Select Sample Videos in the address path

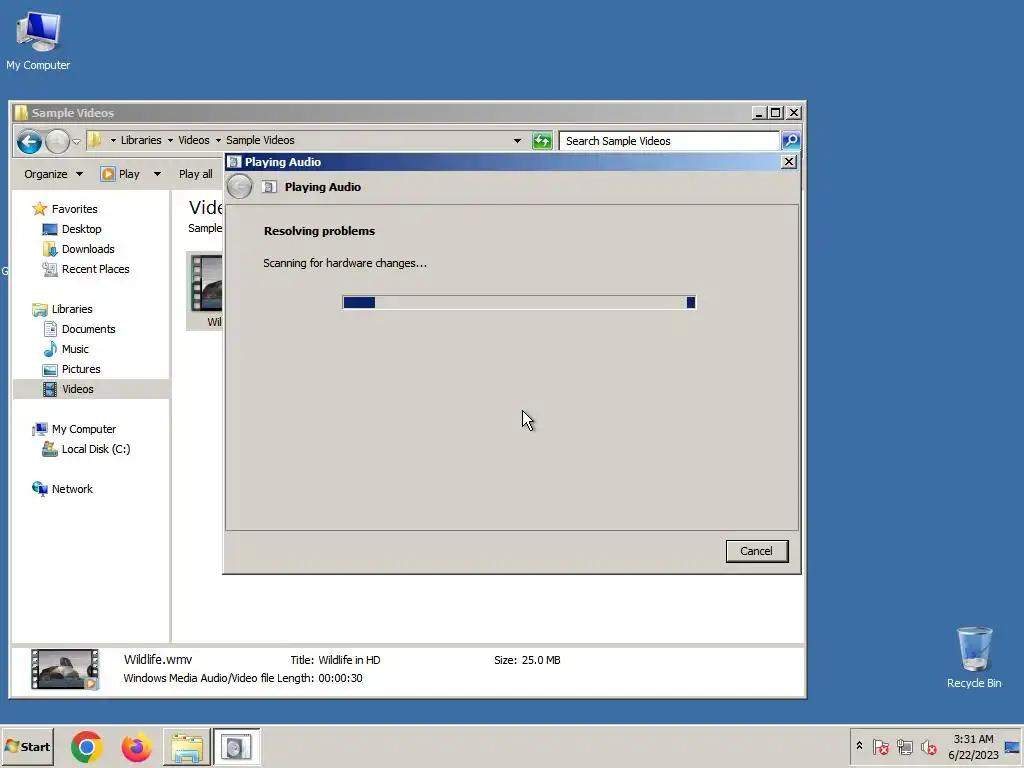260,140
